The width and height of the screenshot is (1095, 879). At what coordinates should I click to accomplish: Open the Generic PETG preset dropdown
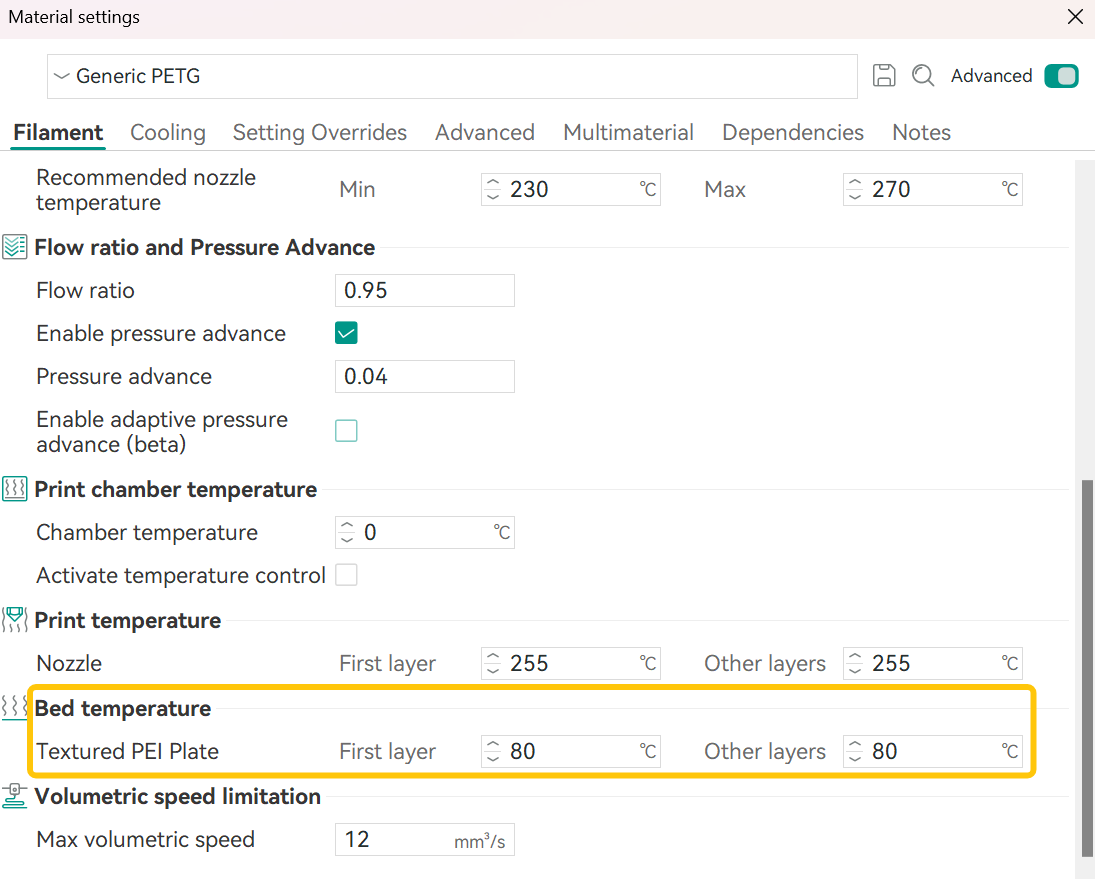coord(451,76)
